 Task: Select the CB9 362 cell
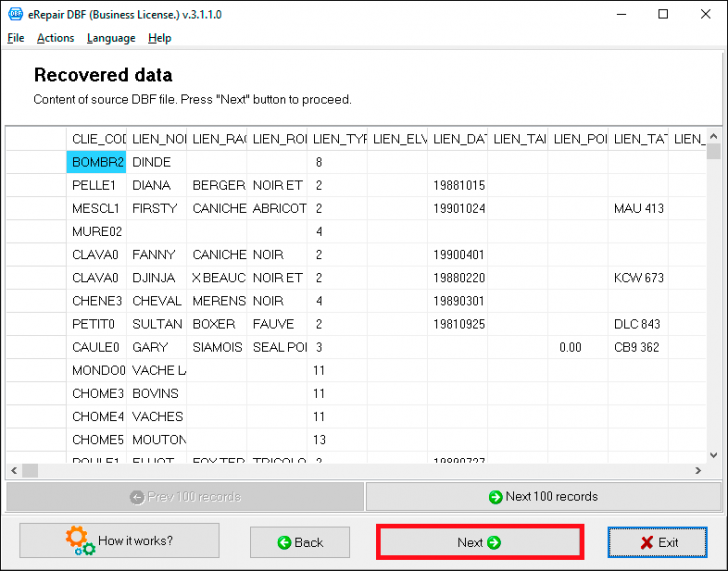tap(639, 347)
